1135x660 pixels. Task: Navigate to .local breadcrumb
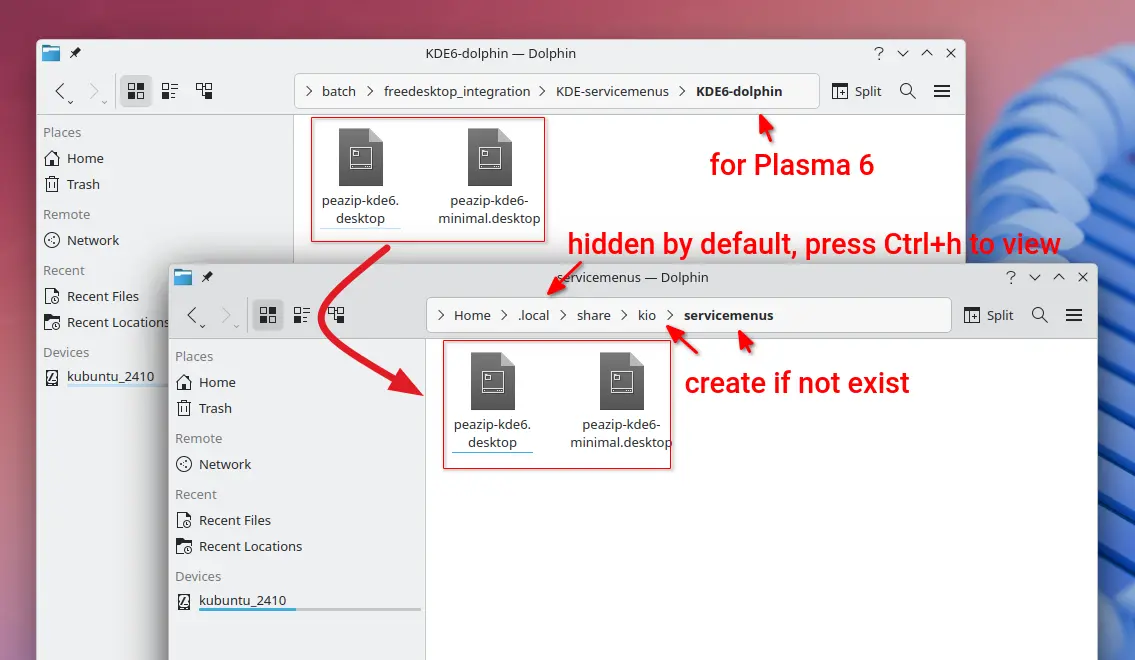[x=534, y=316]
